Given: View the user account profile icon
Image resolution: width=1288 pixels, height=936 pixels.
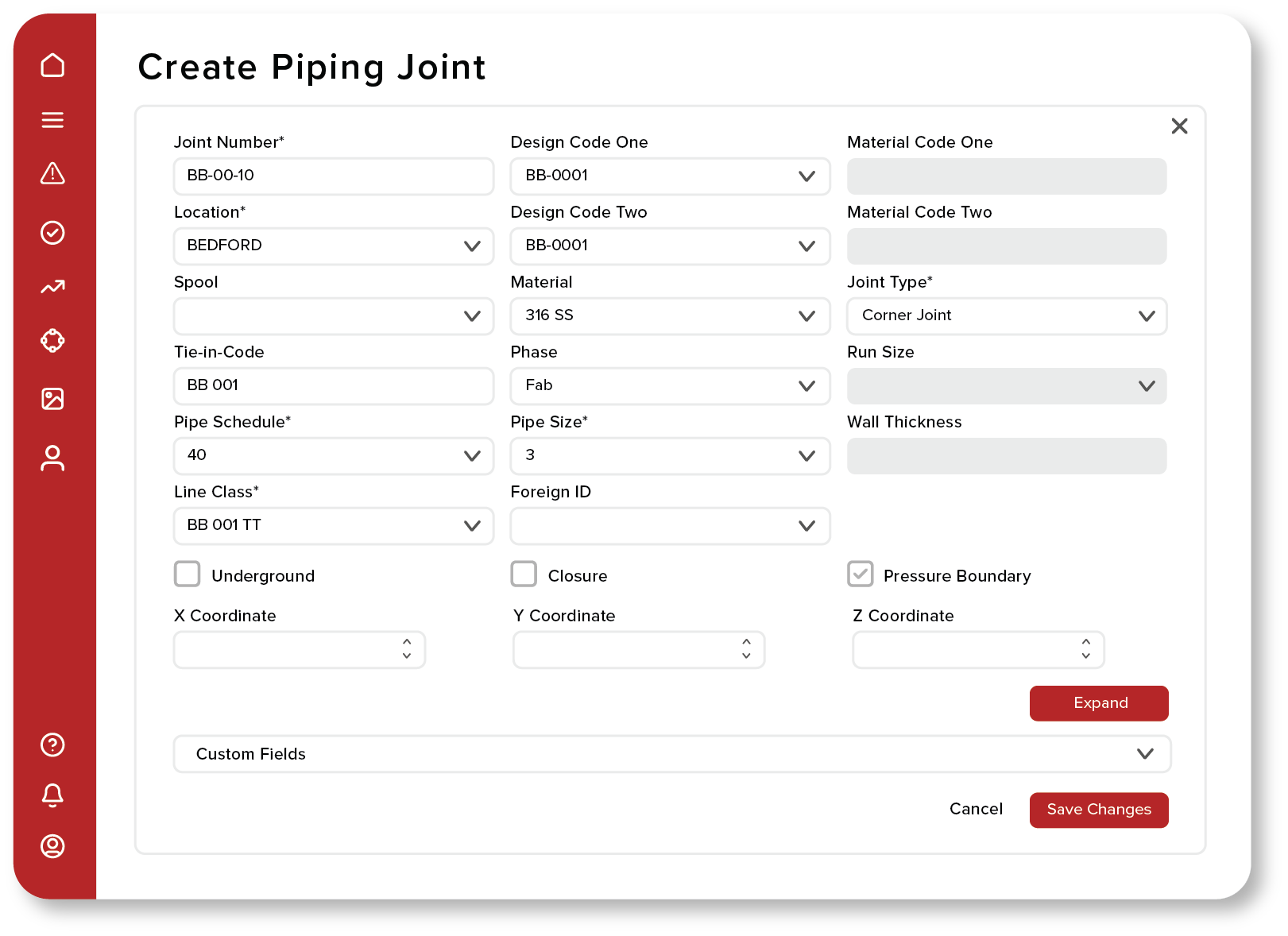Looking at the screenshot, I should click(x=52, y=846).
